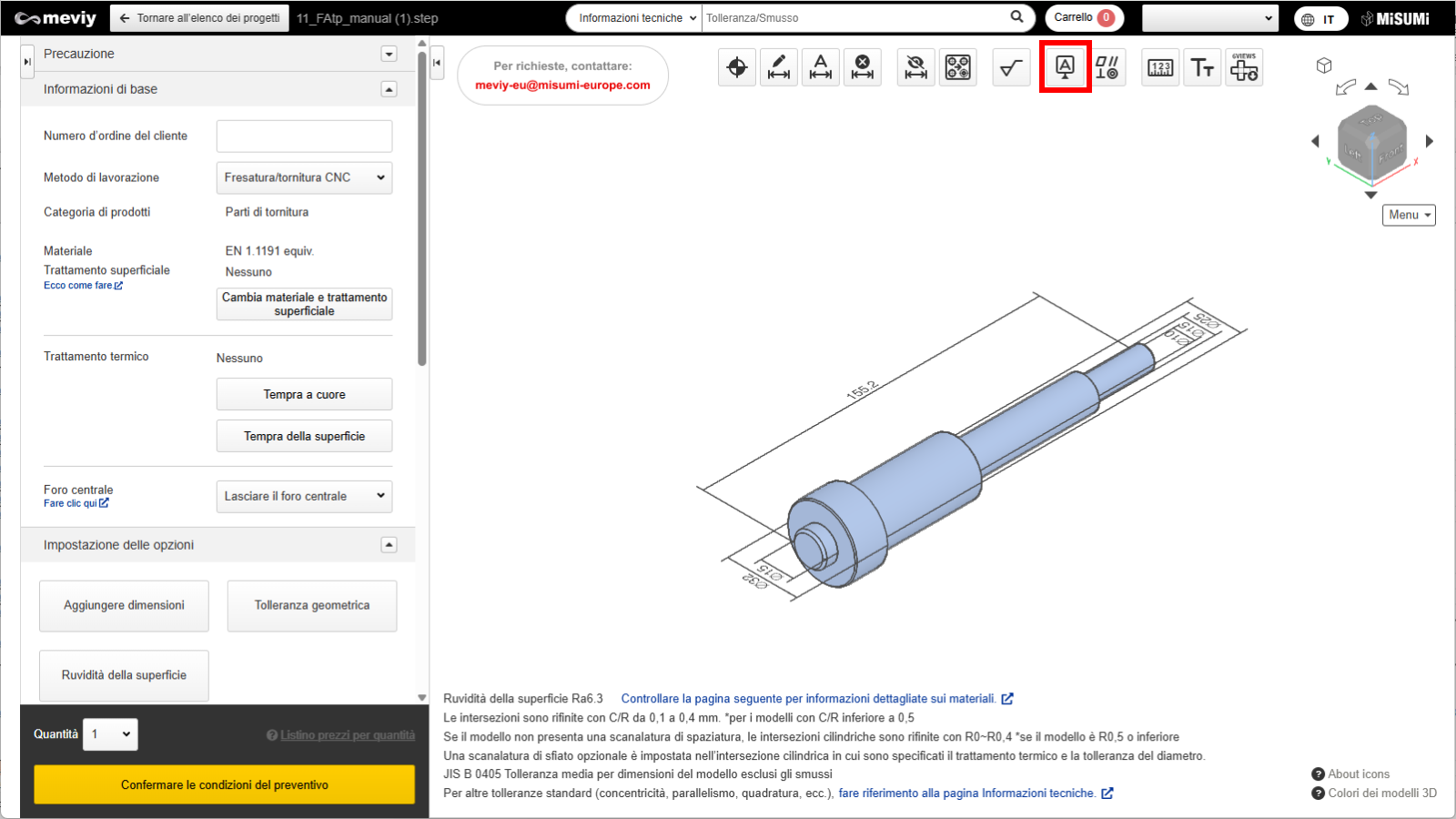Image resolution: width=1456 pixels, height=819 pixels.
Task: Click the ruler 123 measurement icon
Action: point(1160,67)
